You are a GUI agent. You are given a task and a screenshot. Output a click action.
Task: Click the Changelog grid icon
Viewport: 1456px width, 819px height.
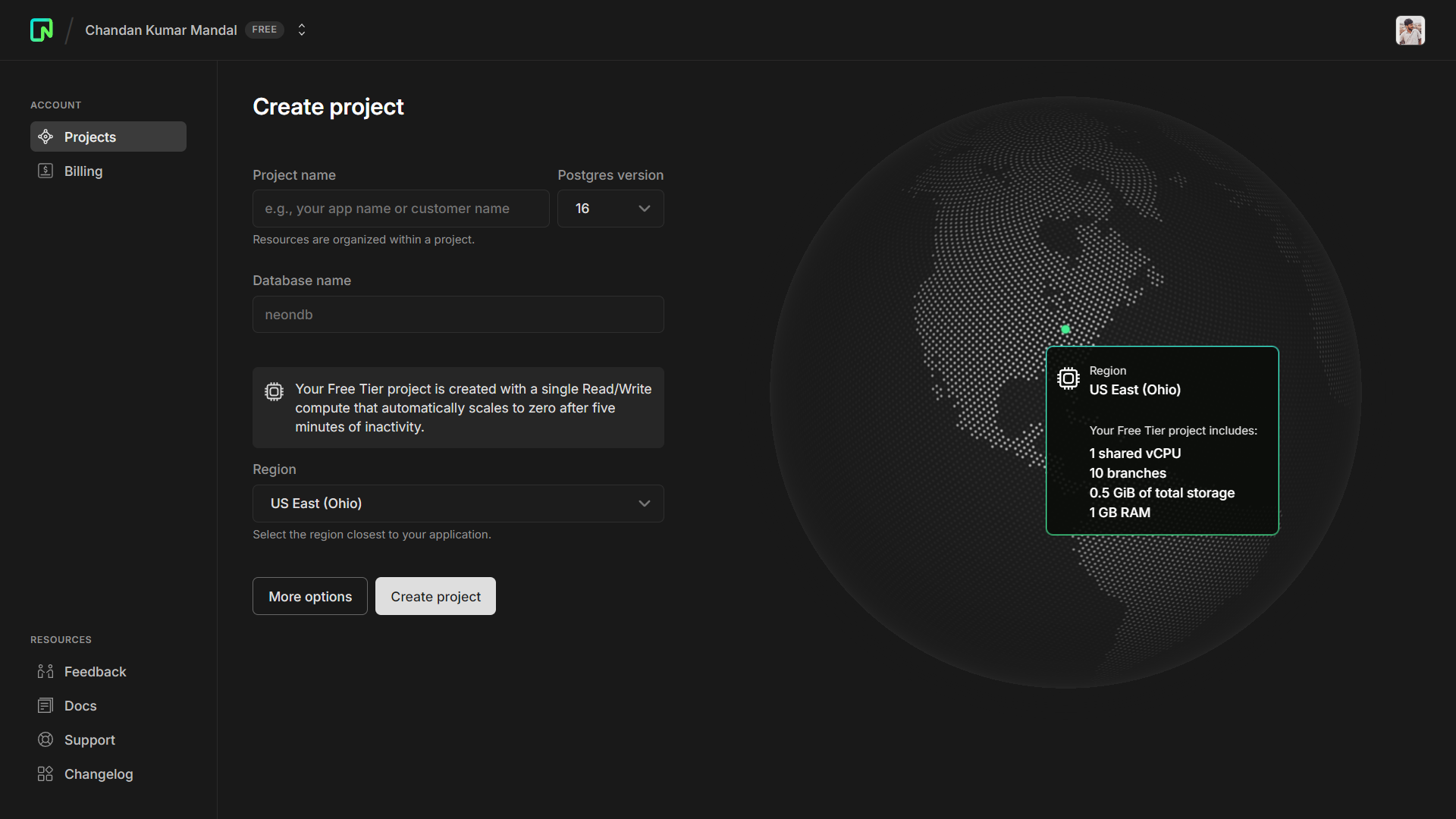(45, 773)
